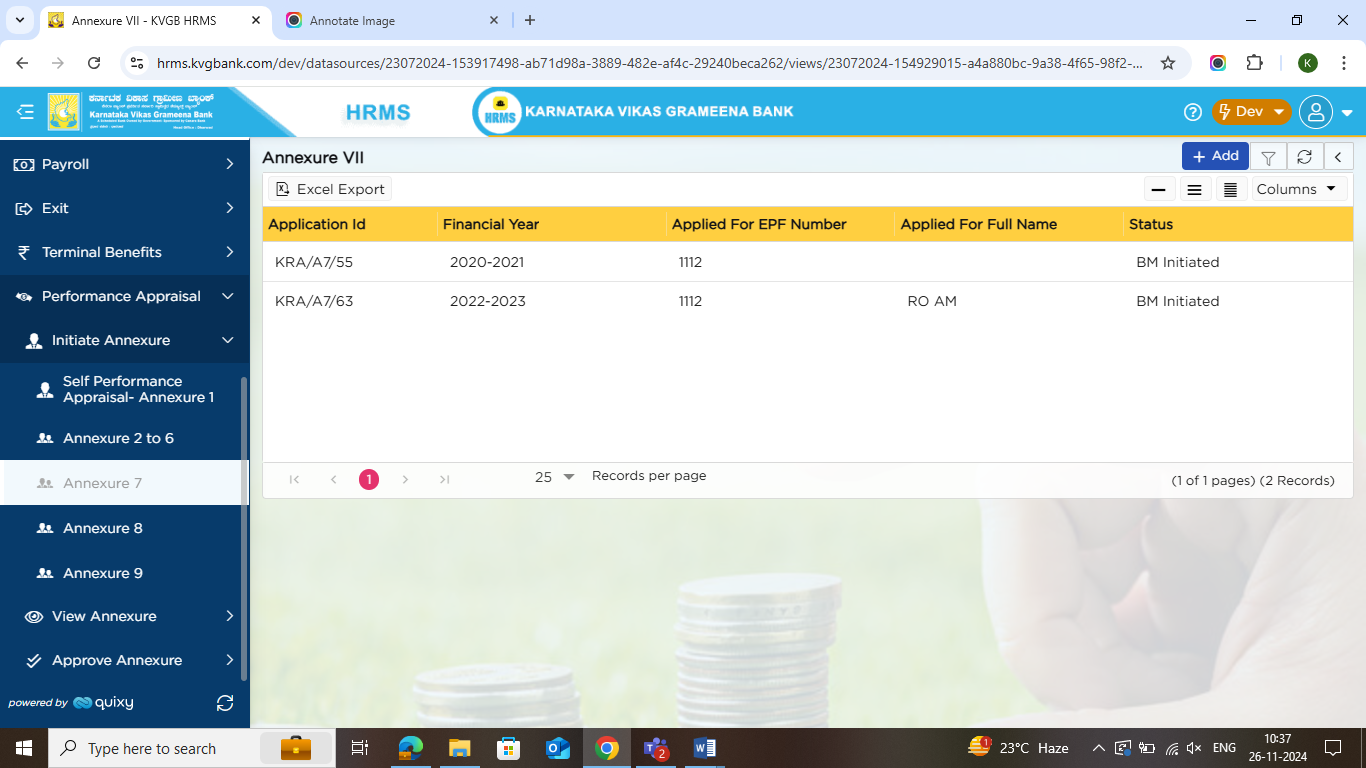Open a new browser tab
Image resolution: width=1366 pixels, height=768 pixels.
[x=530, y=20]
